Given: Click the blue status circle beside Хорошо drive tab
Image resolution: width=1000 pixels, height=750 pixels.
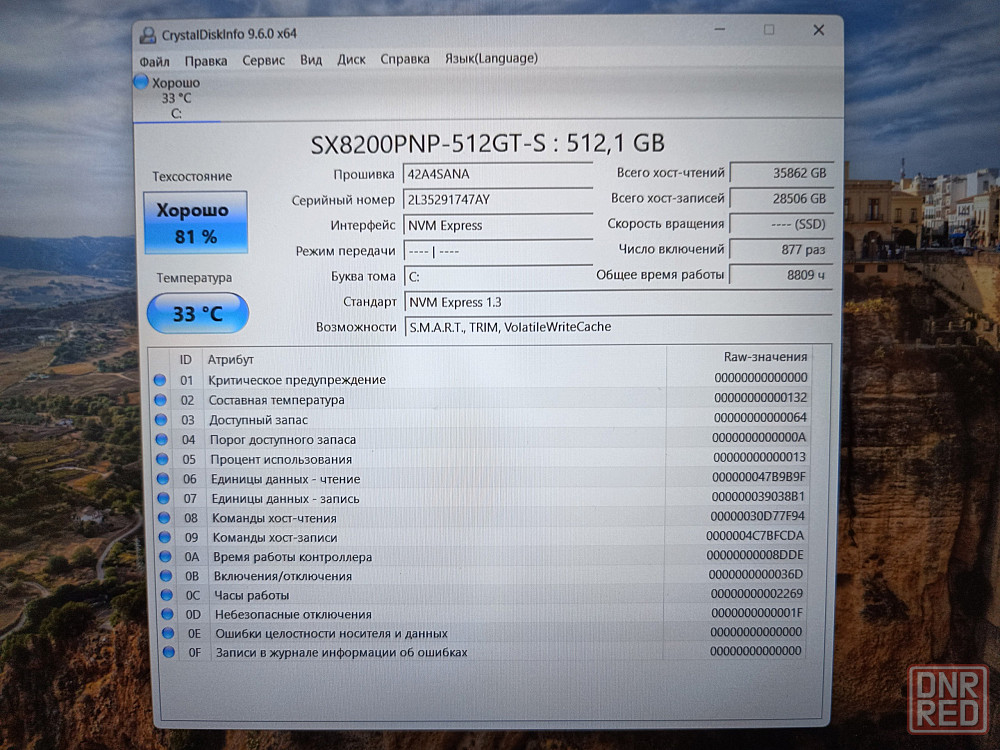Looking at the screenshot, I should [x=141, y=82].
